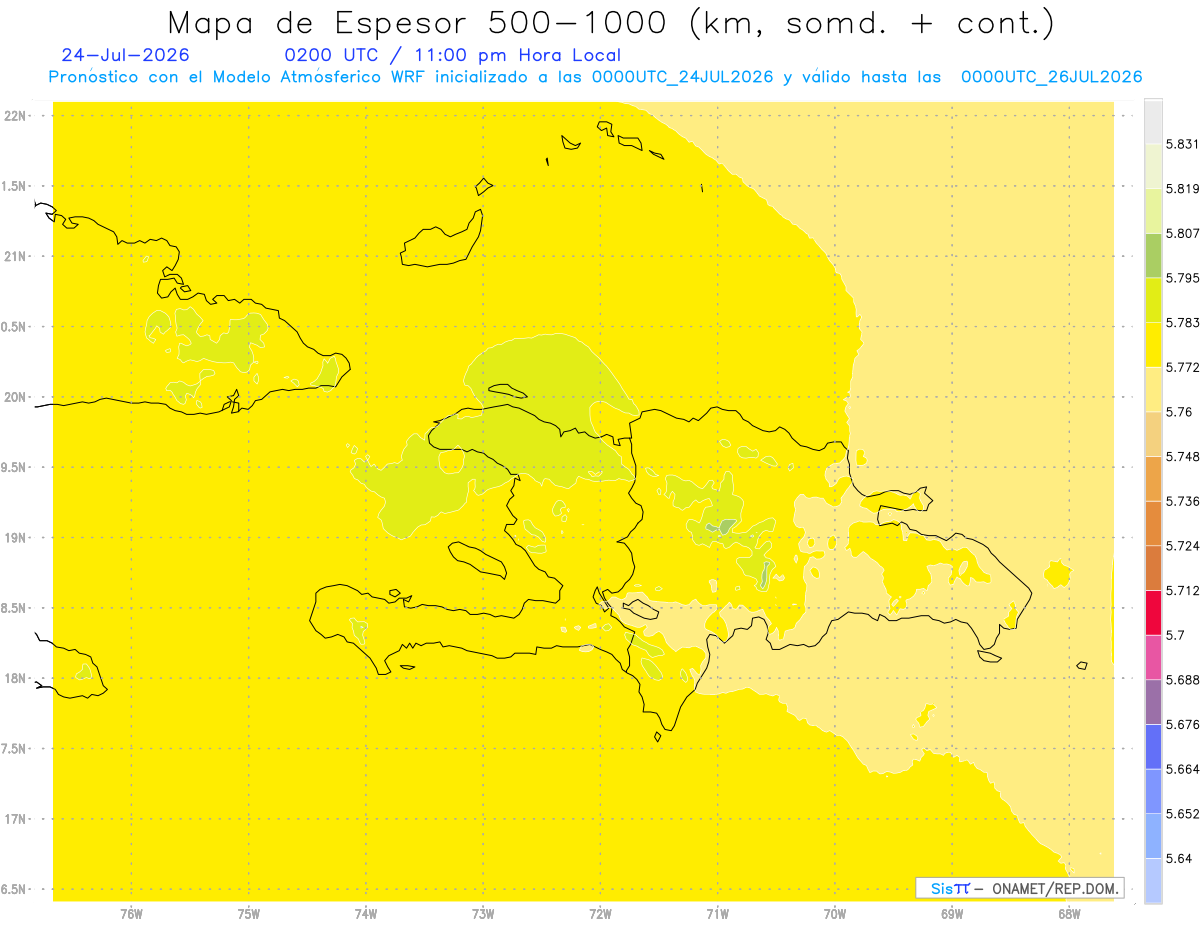
Task: Click the 22N latitude label
Action: coord(15,116)
